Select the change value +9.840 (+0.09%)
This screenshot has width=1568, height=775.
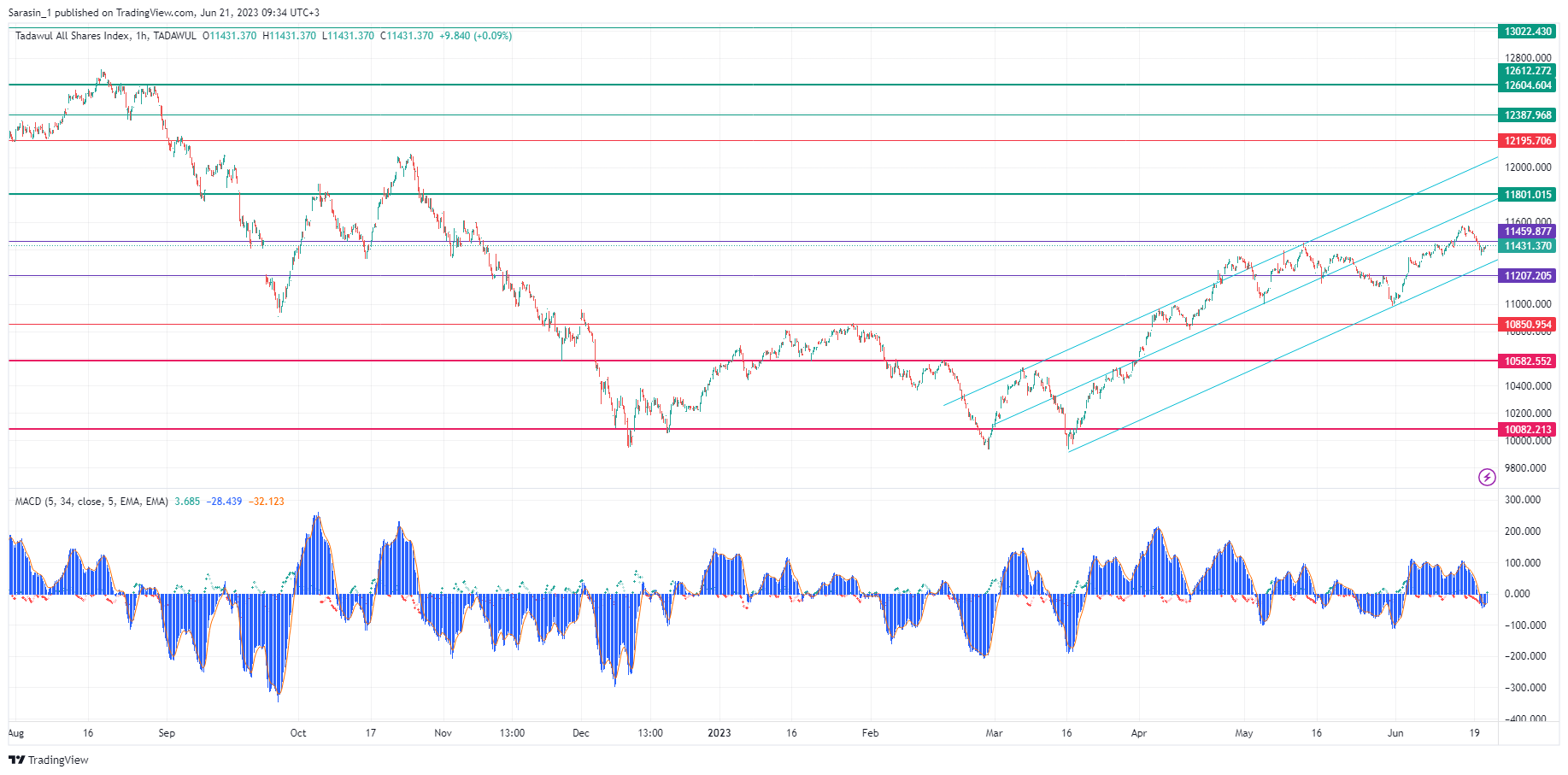click(x=476, y=36)
